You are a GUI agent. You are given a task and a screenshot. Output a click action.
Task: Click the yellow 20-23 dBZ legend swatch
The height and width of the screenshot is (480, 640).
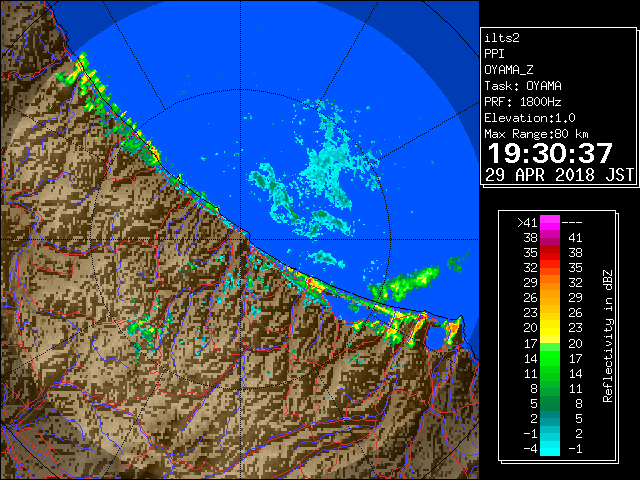(550, 328)
